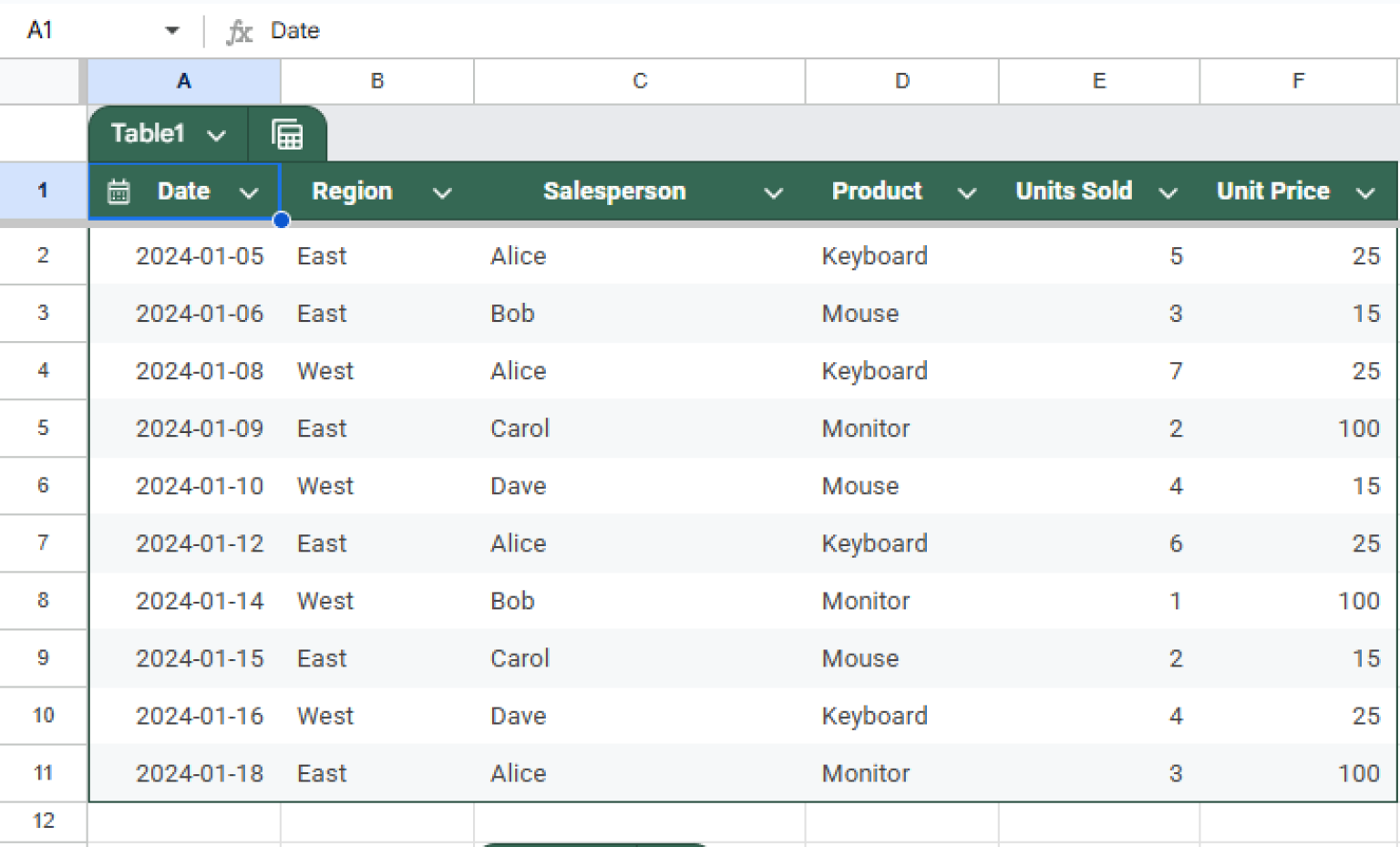Click the table summary icon beside Table1
This screenshot has height=847, width=1400.
point(288,133)
